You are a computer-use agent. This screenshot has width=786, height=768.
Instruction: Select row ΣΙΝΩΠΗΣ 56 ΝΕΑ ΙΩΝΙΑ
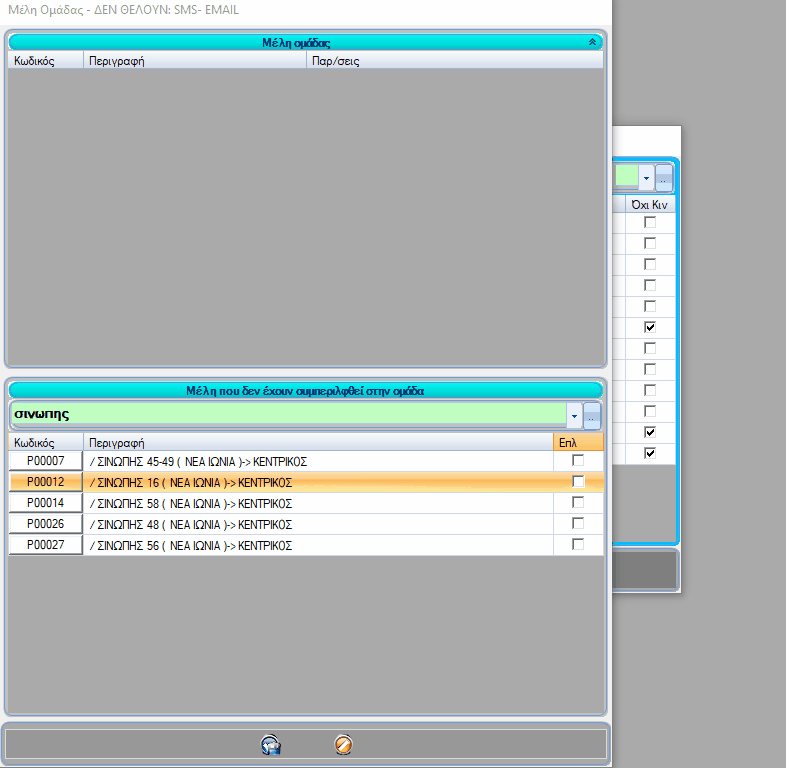click(318, 545)
